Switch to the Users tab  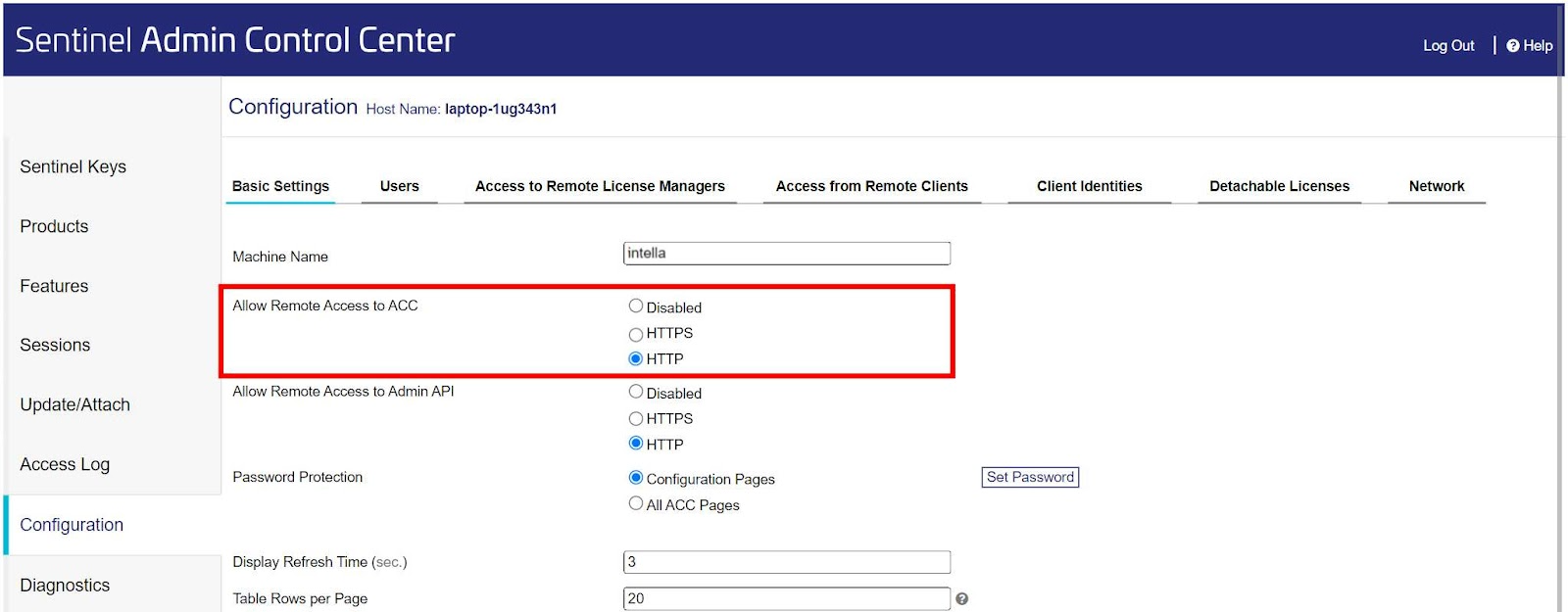(x=399, y=186)
